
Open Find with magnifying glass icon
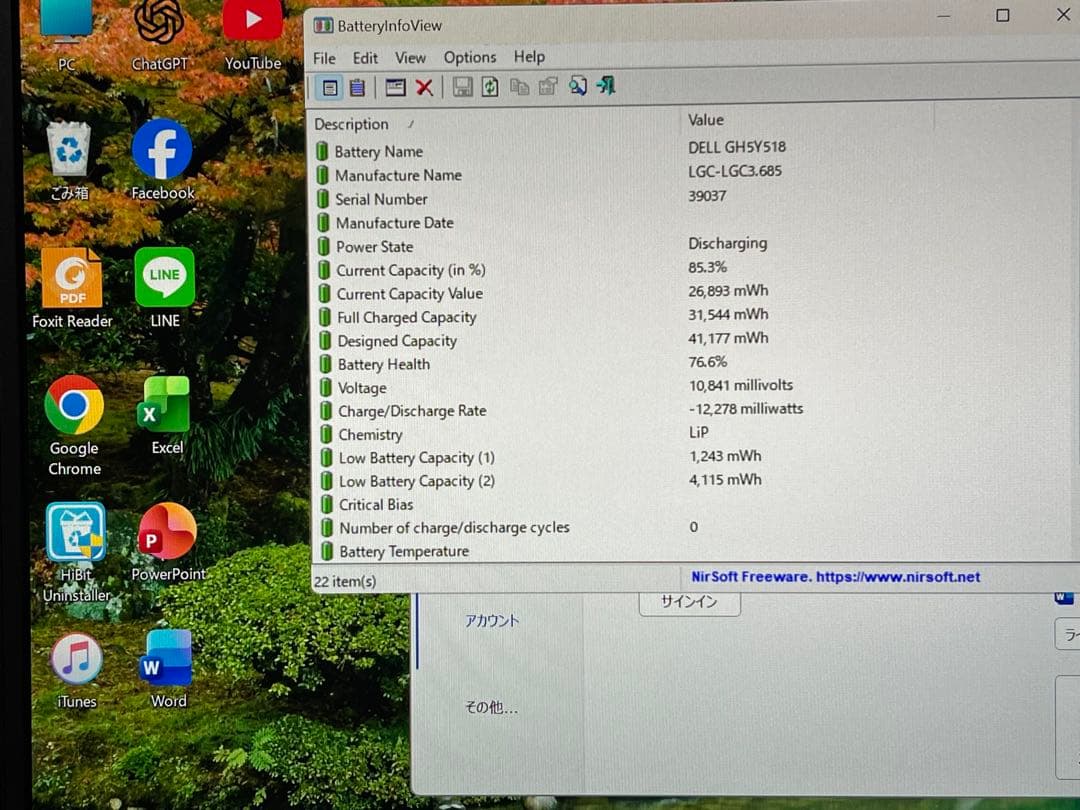578,87
